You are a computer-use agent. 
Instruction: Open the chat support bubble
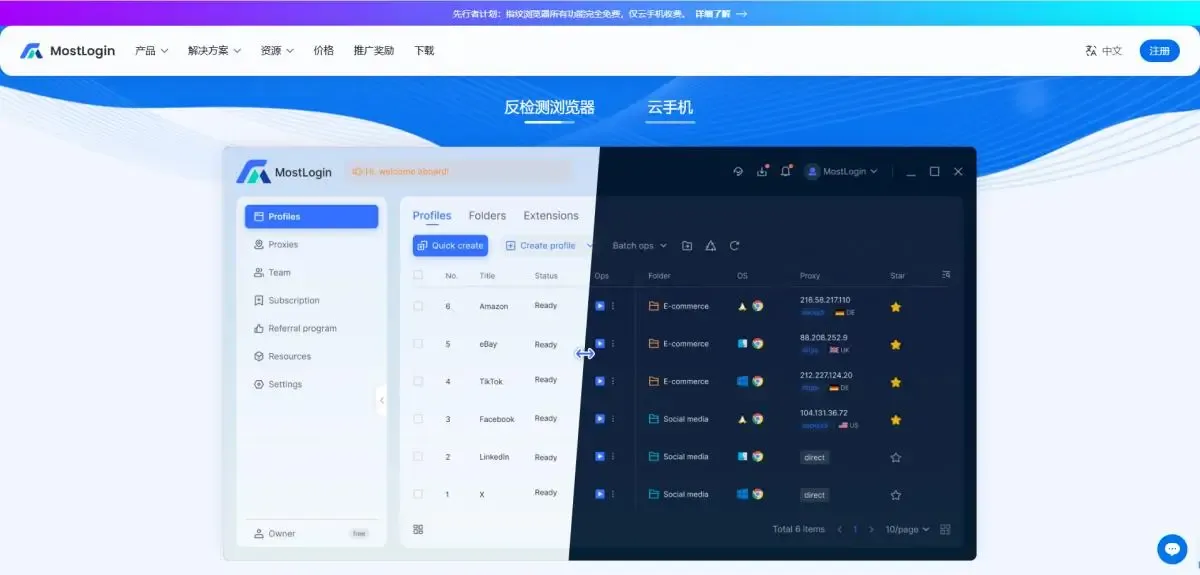coord(1172,549)
